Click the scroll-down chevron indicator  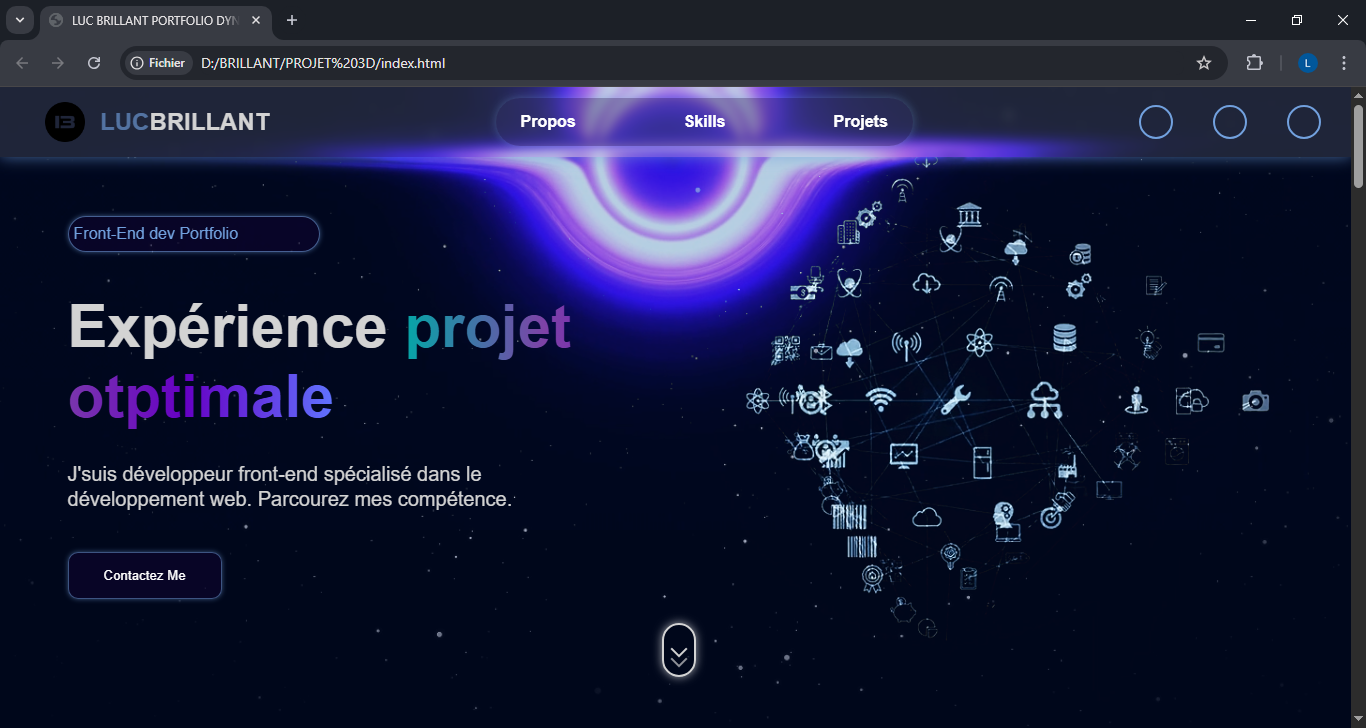pos(679,650)
